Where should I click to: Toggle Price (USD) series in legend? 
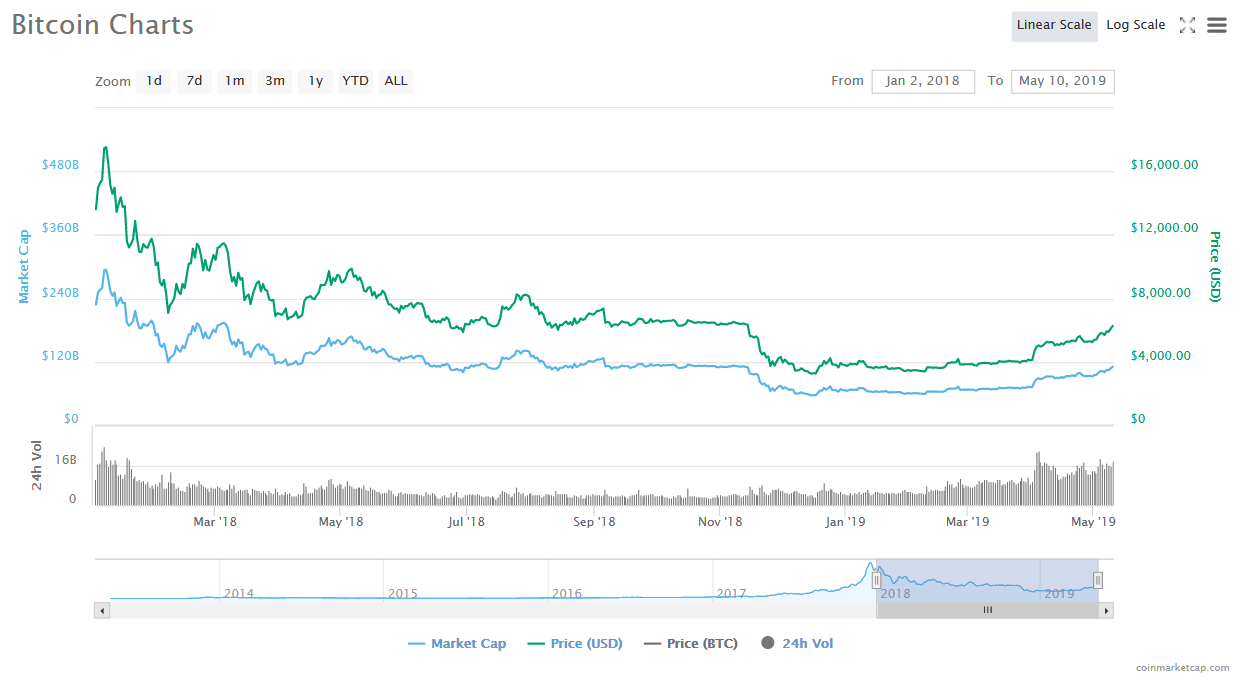point(574,644)
